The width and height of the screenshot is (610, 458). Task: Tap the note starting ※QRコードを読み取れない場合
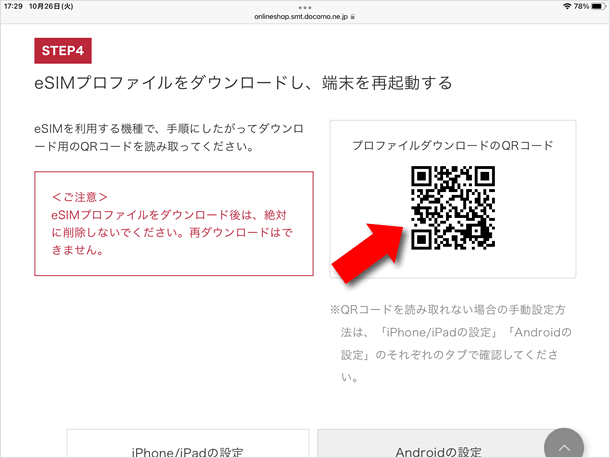[x=451, y=343]
